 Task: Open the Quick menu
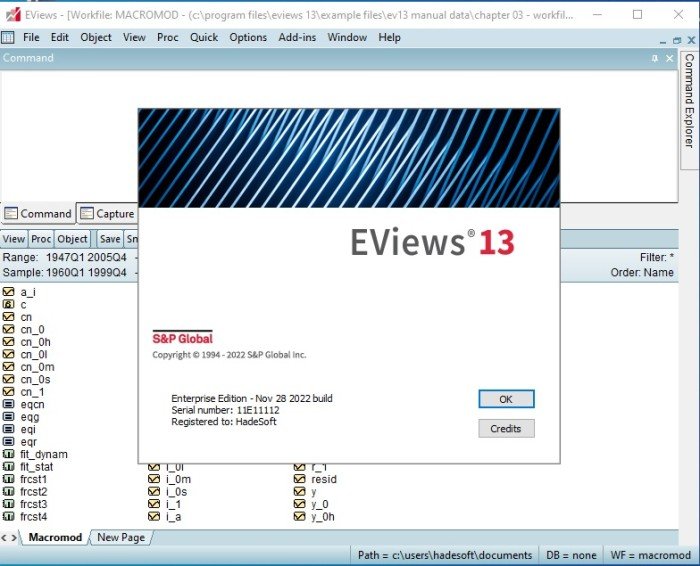204,37
